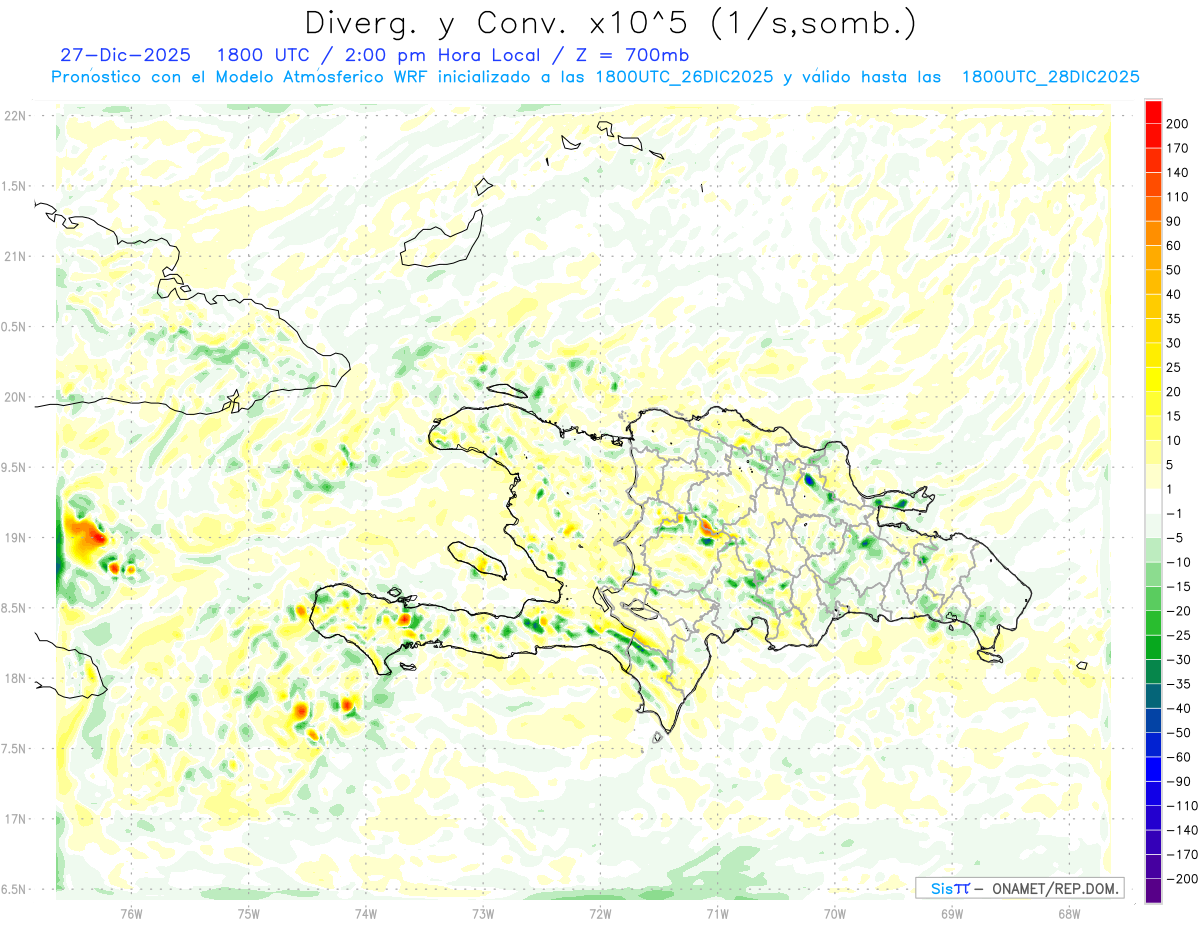This screenshot has height=927, width=1200.
Task: Click the "9.5N" latitude label
Action: (14, 467)
